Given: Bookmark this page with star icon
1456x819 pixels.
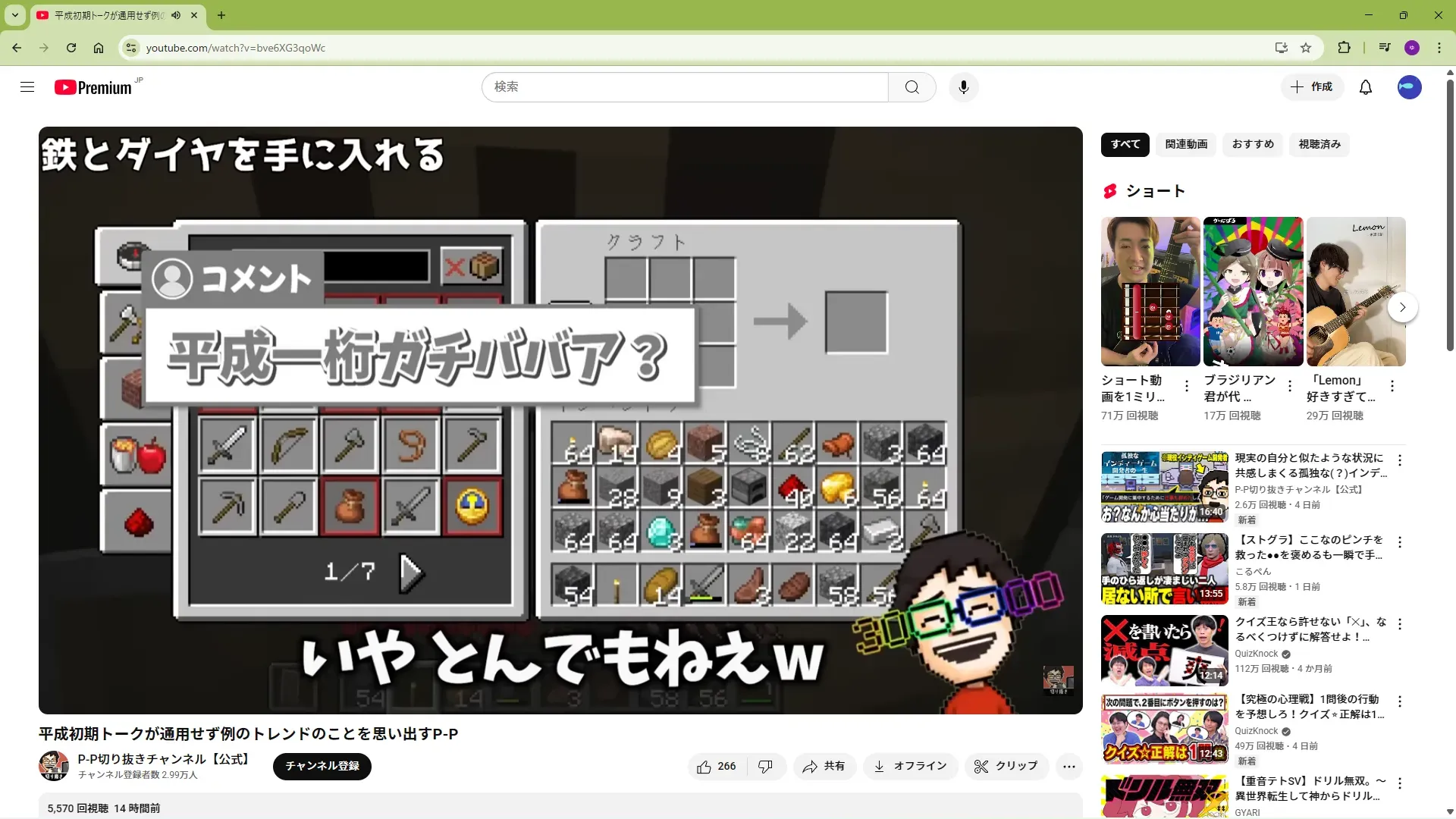Looking at the screenshot, I should pos(1305,48).
